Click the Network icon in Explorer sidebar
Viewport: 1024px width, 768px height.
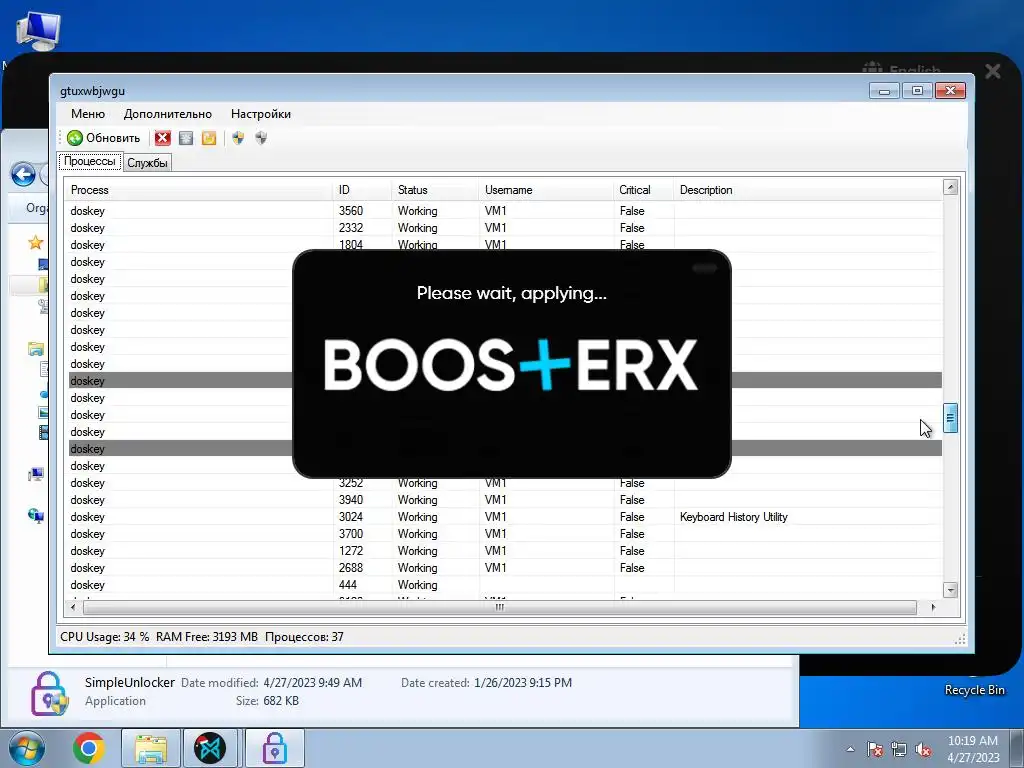36,516
